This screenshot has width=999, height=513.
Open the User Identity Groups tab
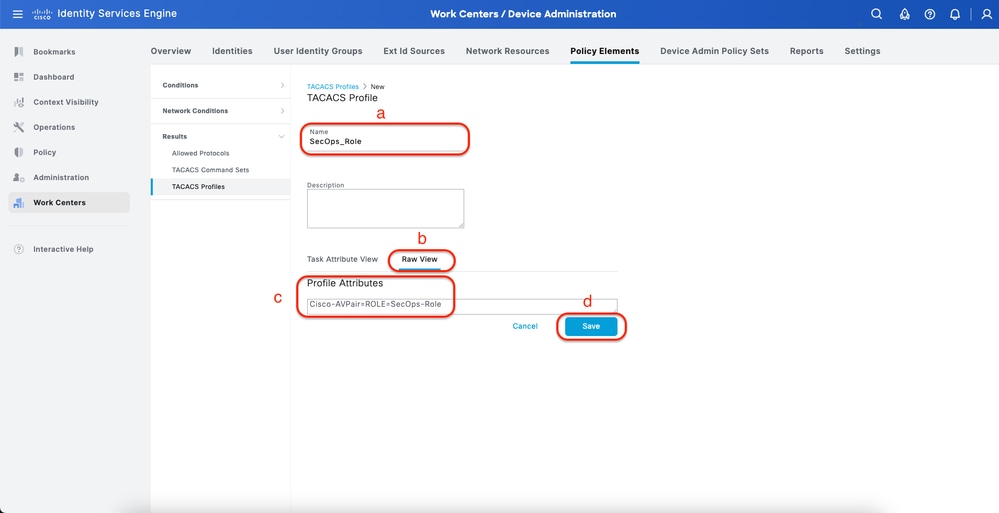click(318, 51)
